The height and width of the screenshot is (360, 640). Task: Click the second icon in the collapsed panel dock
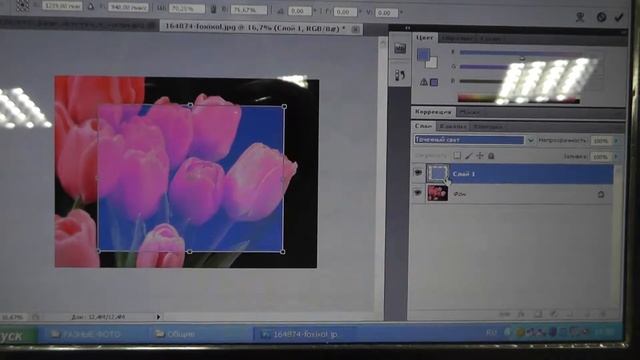click(400, 75)
